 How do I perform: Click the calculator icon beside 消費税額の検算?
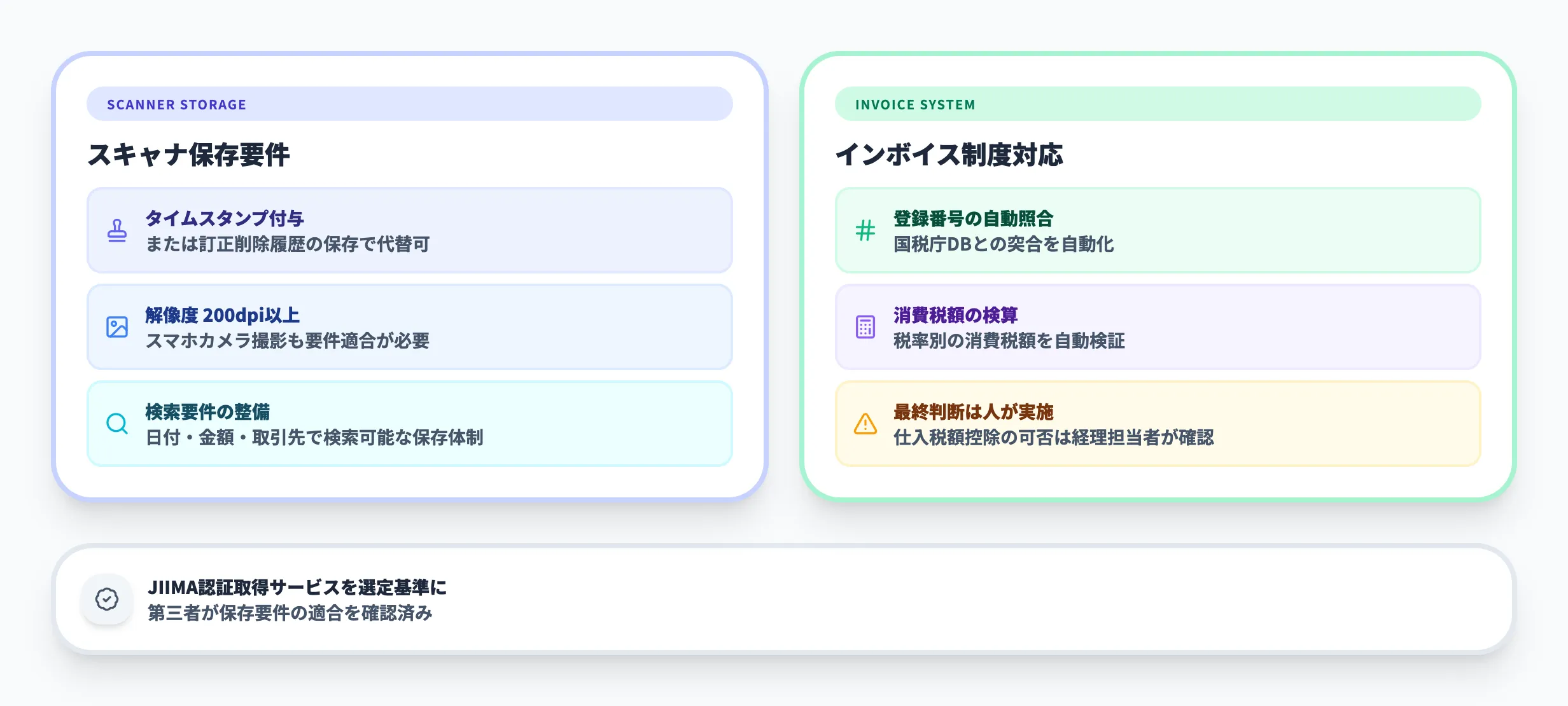[865, 327]
